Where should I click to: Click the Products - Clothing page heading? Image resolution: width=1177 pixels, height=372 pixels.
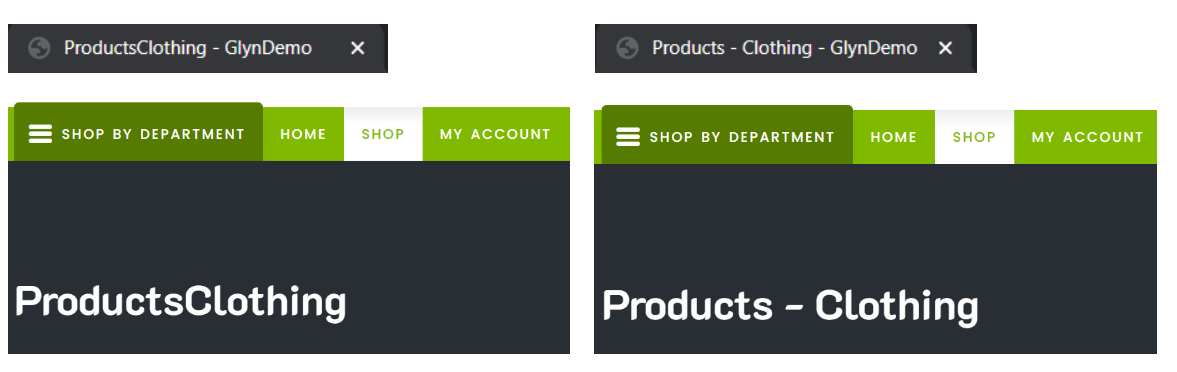(x=790, y=306)
